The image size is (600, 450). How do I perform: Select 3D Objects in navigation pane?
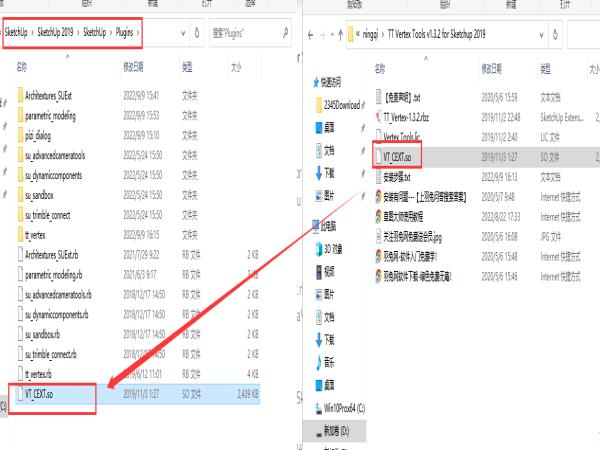coord(329,249)
